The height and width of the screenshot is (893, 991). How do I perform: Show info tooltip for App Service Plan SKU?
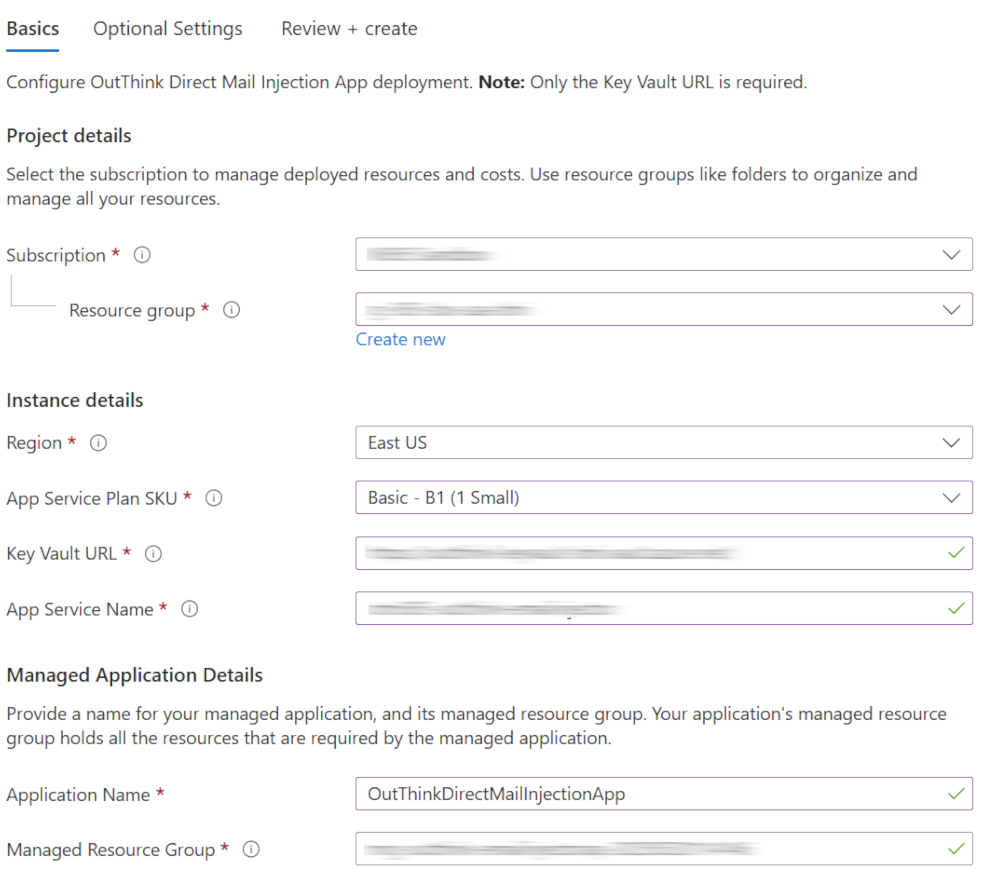(x=214, y=498)
